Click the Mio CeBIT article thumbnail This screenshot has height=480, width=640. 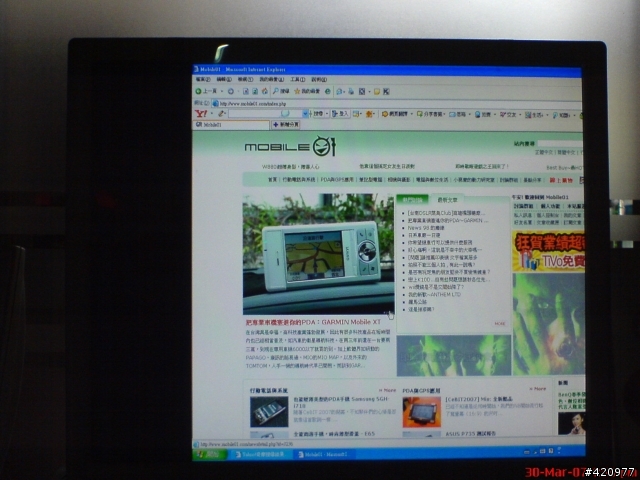pos(422,412)
